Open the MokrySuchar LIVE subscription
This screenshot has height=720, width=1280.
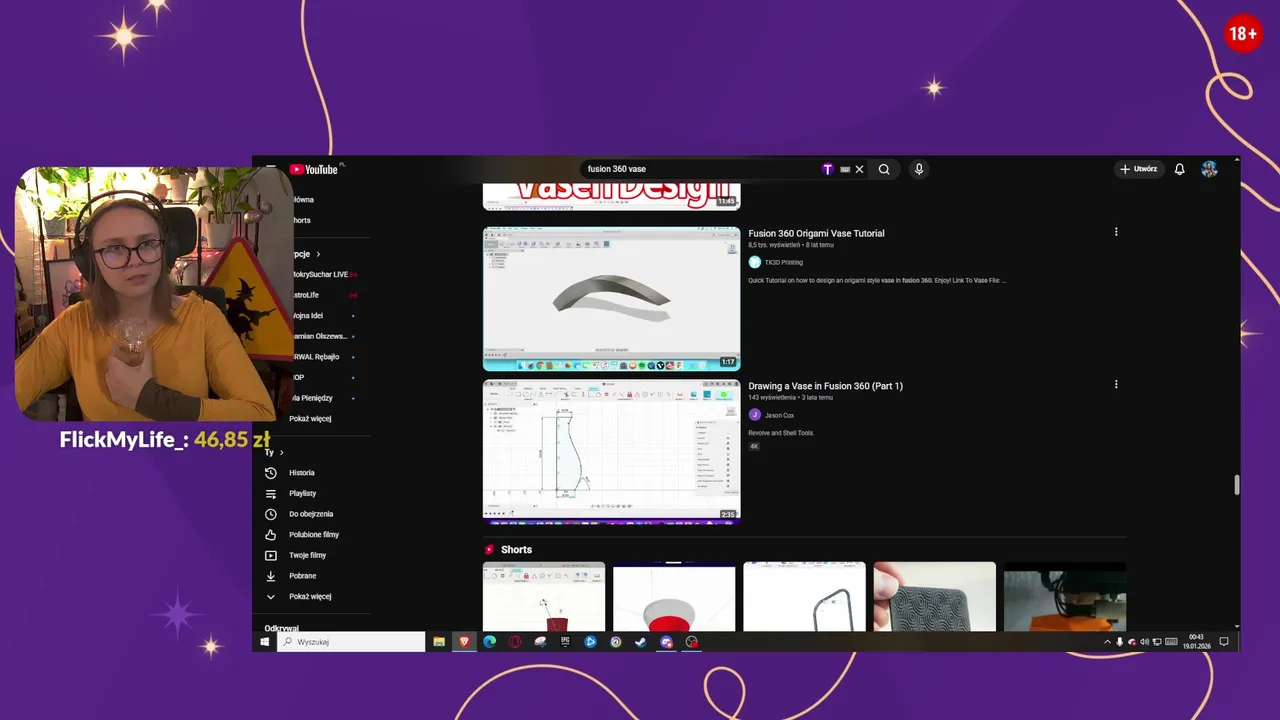pos(320,274)
